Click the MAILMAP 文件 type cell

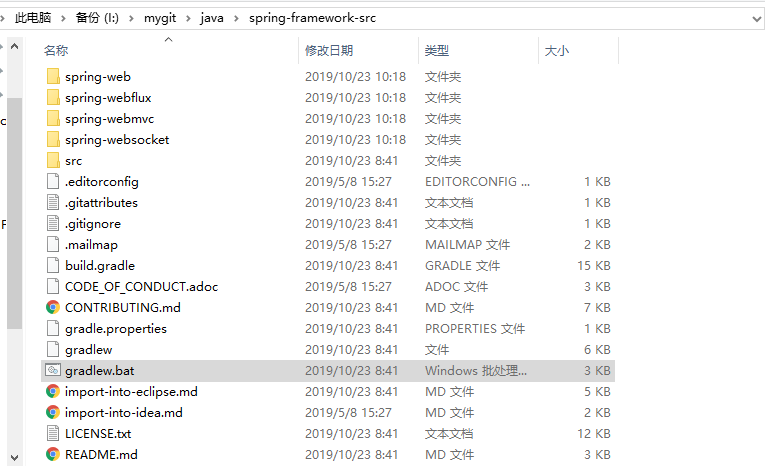pos(467,244)
